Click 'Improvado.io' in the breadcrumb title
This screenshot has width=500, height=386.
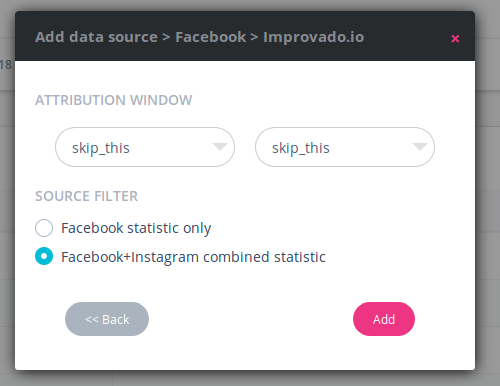(x=314, y=37)
